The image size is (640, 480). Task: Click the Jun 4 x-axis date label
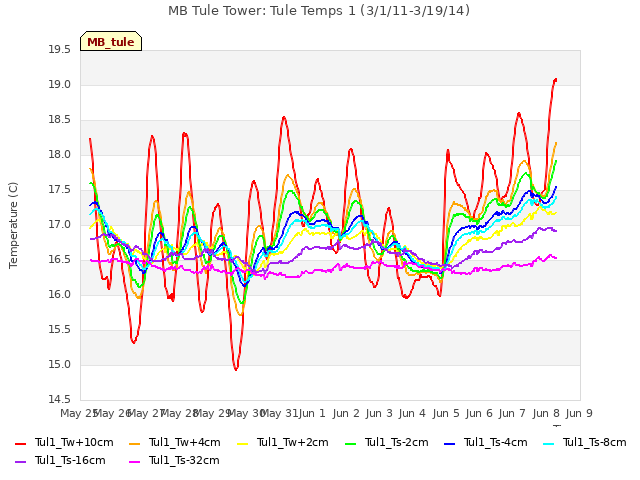[413, 413]
